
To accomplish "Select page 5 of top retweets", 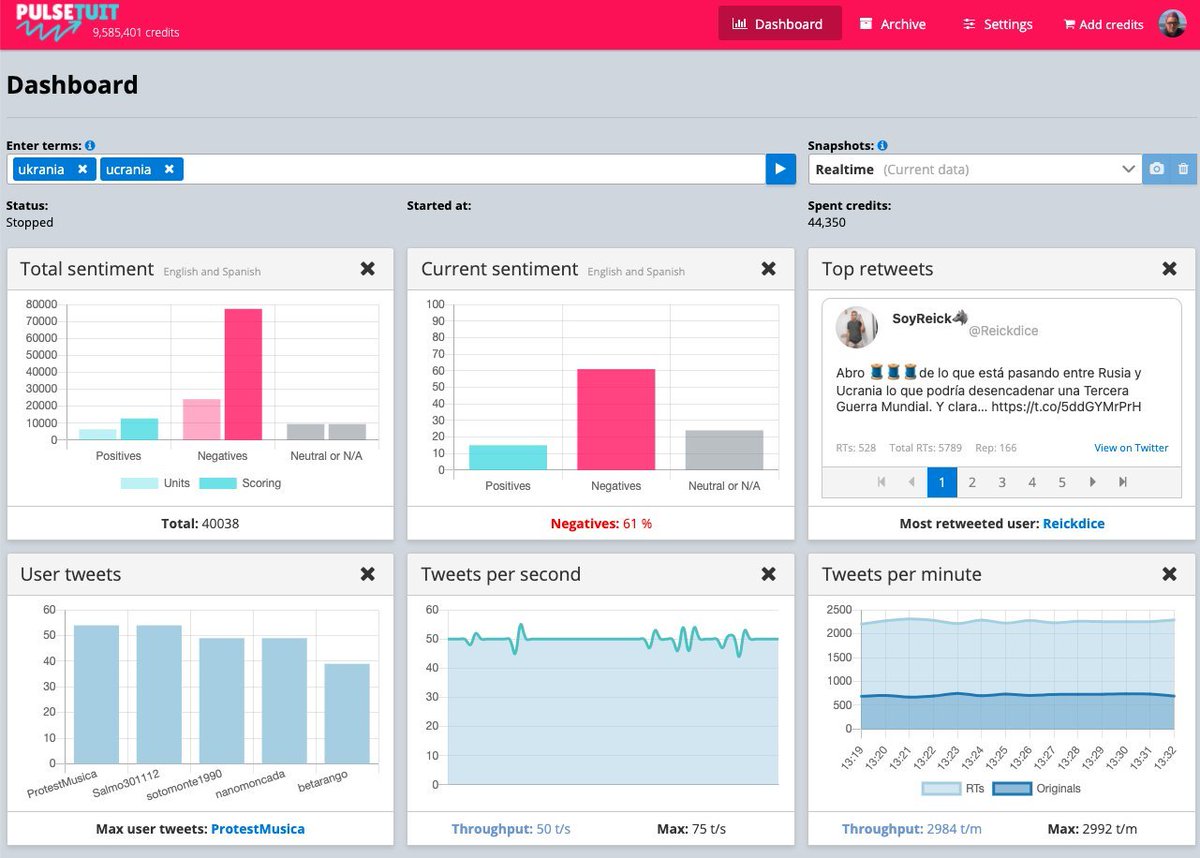I will tap(1062, 482).
